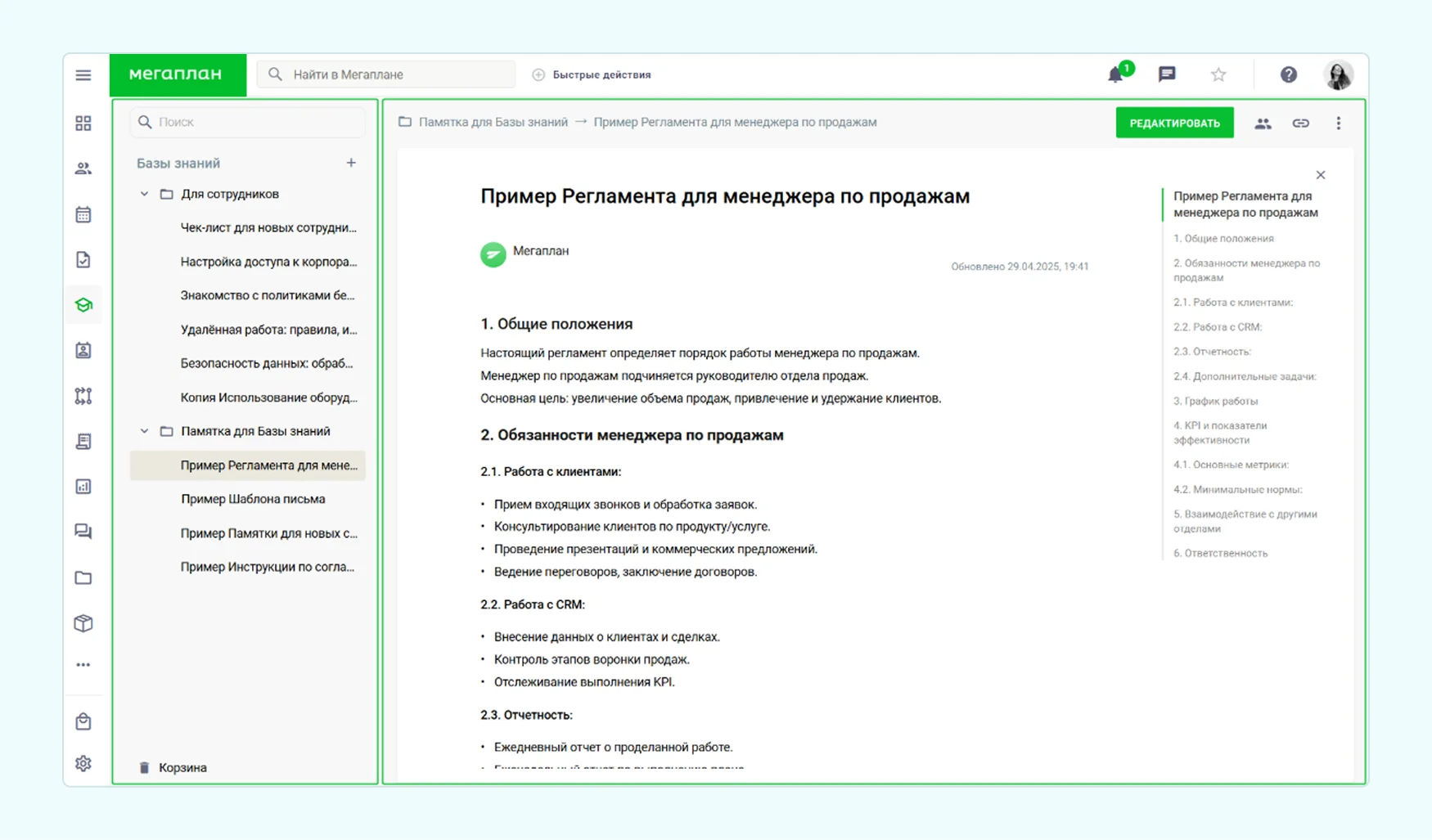Image resolution: width=1432 pixels, height=840 pixels.
Task: Jump to 2.3. Отчетность in contents
Action: [1212, 352]
